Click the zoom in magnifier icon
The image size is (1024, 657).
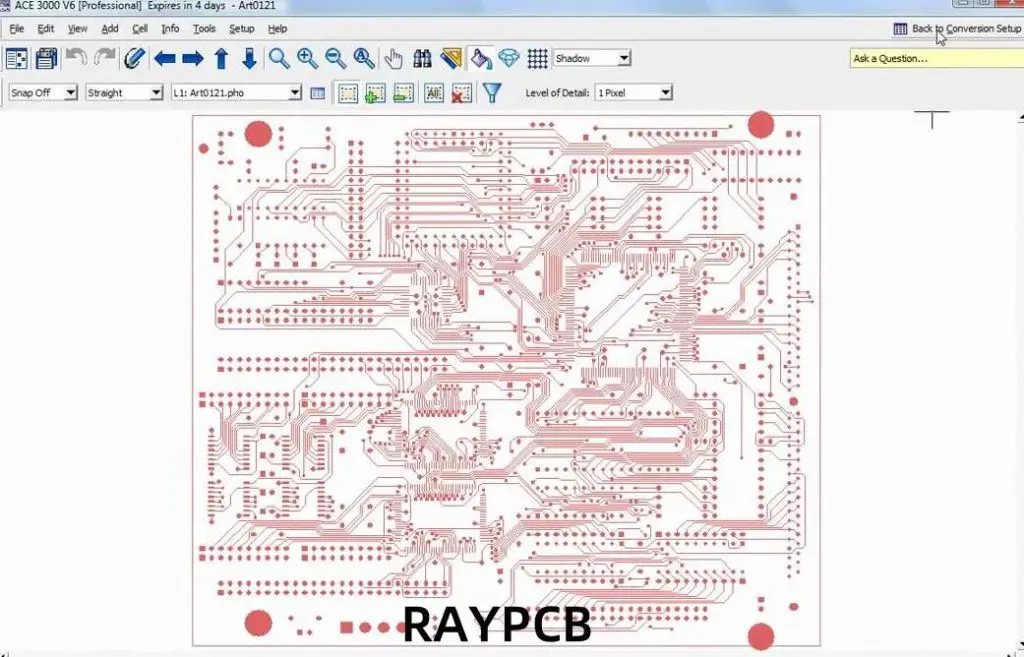coord(307,59)
